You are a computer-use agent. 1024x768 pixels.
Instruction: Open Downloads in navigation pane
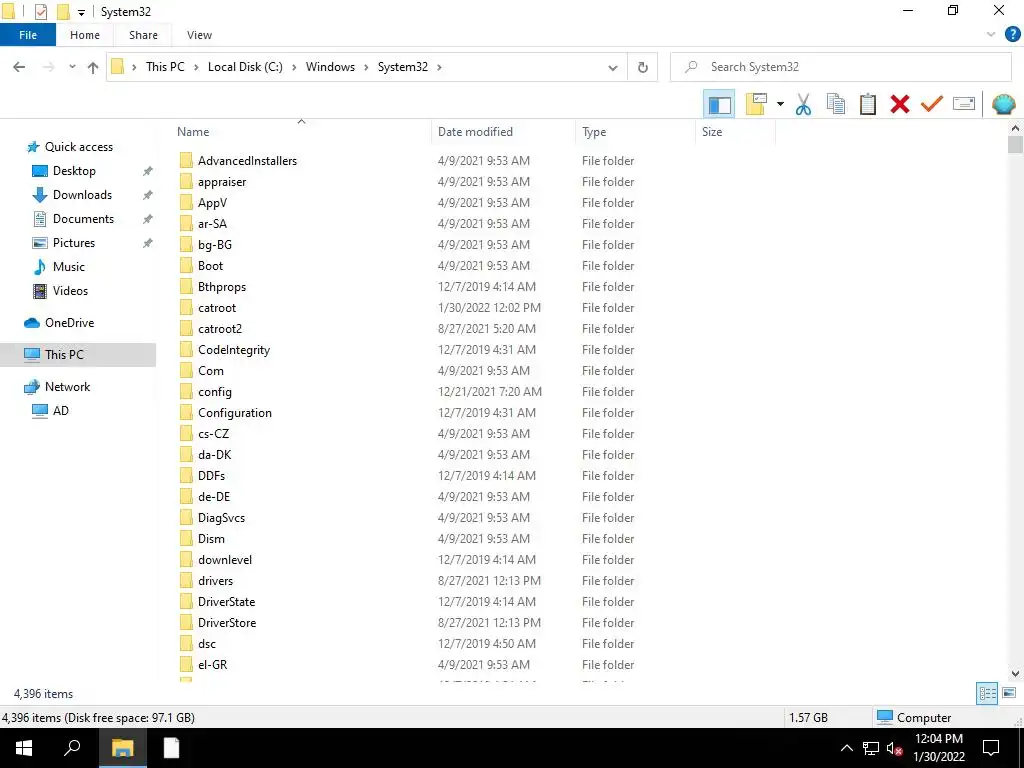click(82, 195)
